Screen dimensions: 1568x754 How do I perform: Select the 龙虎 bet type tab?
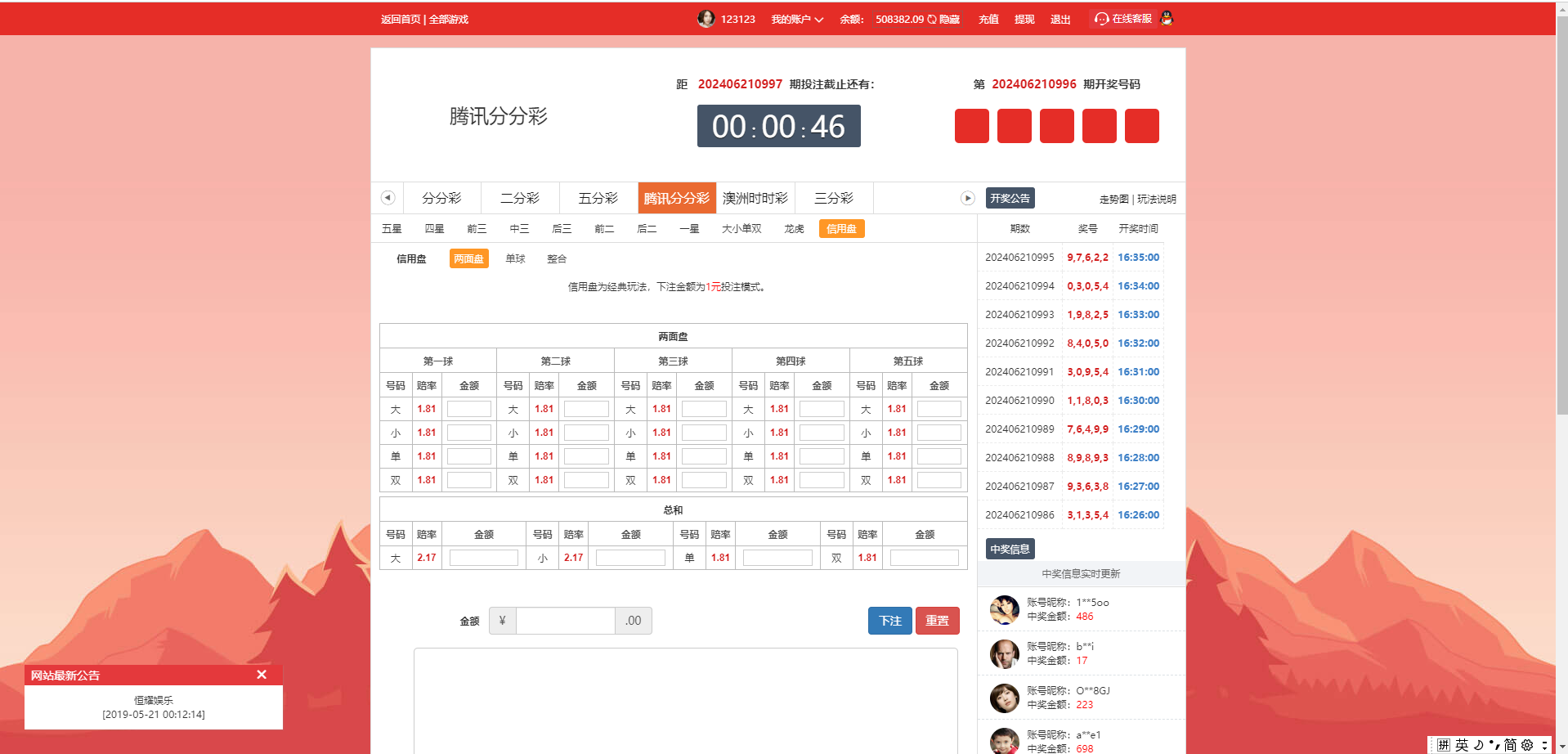[x=794, y=229]
